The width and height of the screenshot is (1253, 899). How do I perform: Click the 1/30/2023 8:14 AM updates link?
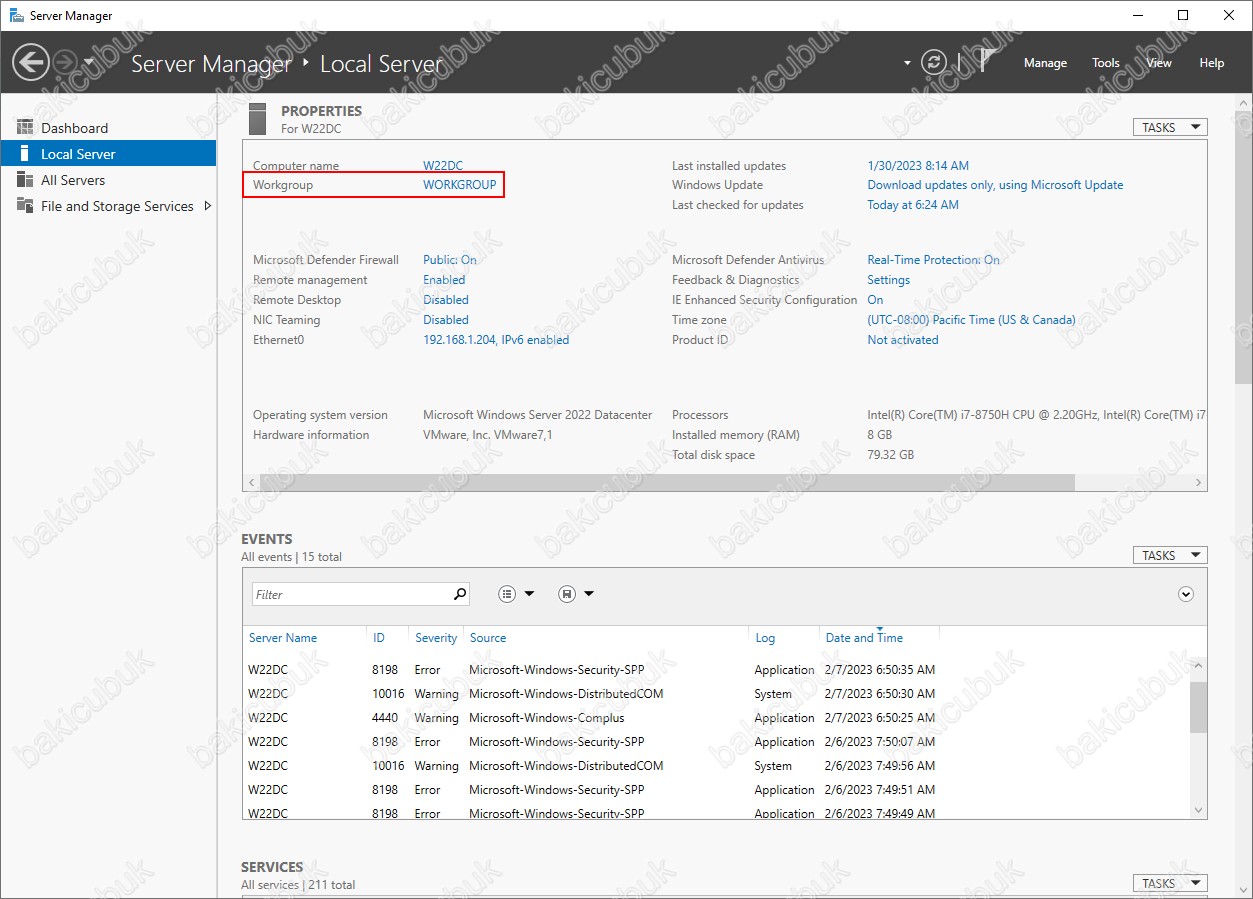pyautogui.click(x=918, y=166)
